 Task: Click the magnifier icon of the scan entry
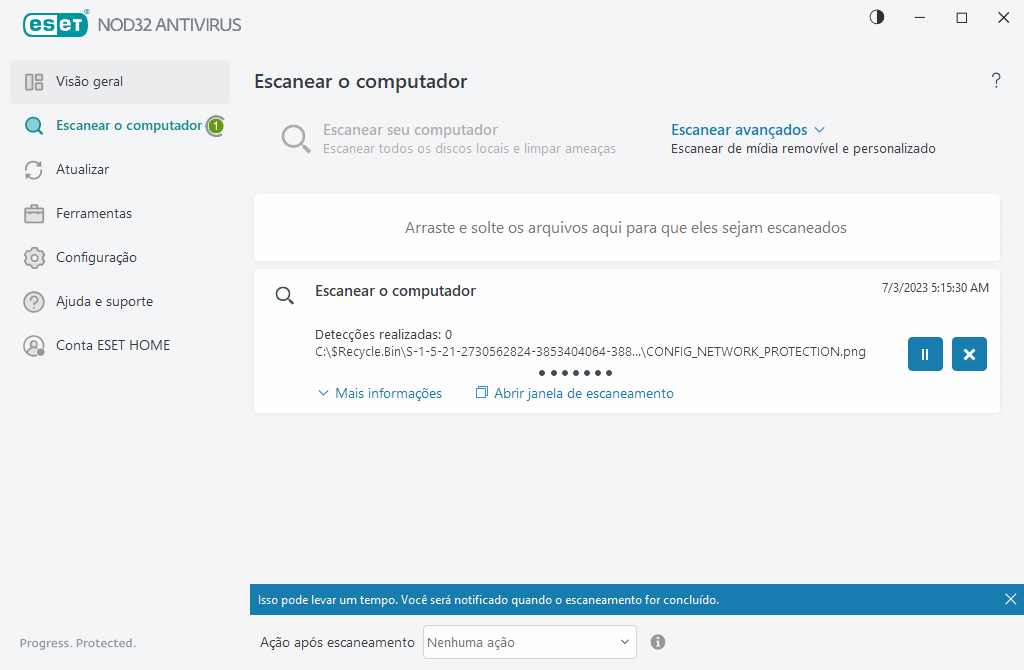285,295
